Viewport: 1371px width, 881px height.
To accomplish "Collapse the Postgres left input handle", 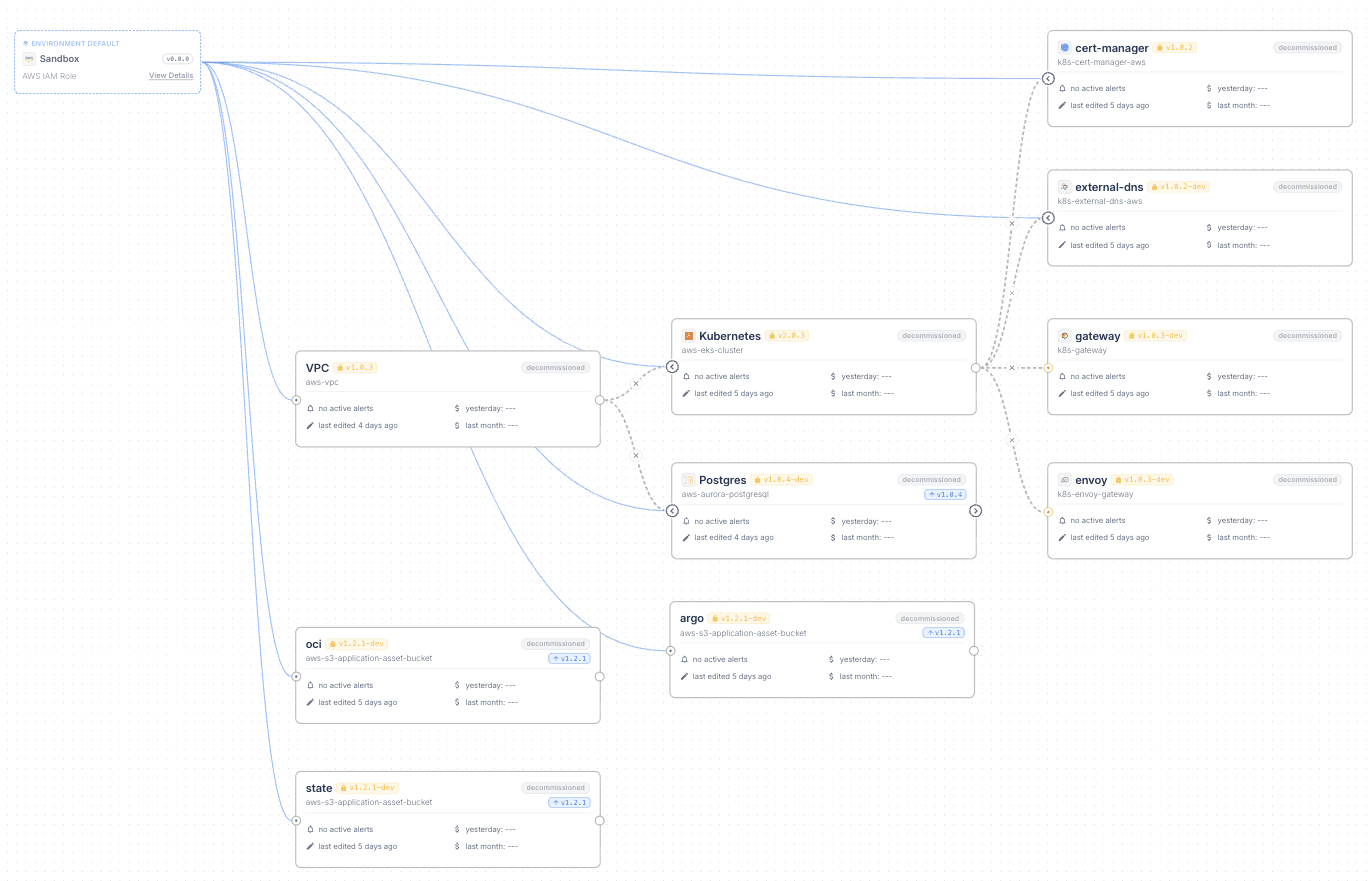I will pyautogui.click(x=672, y=511).
